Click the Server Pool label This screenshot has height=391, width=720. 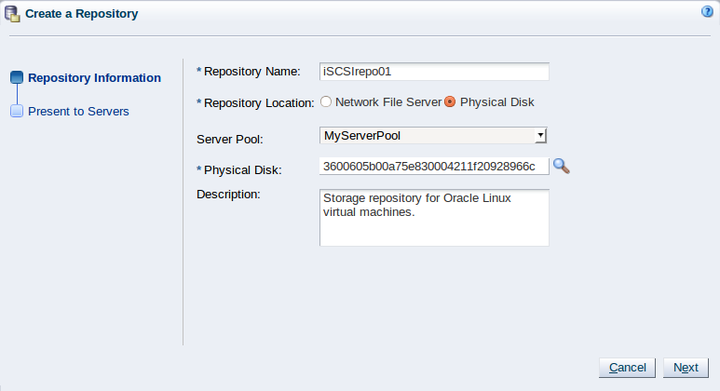tap(230, 139)
